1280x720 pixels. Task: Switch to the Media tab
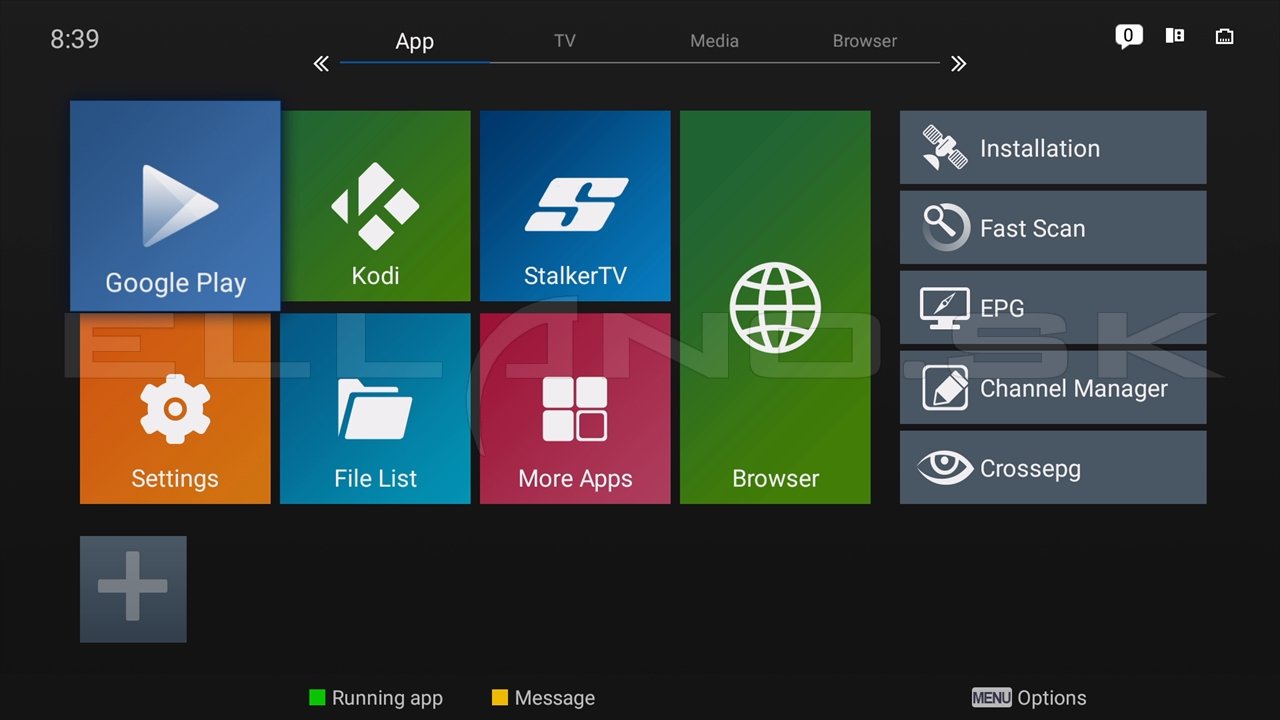[x=714, y=41]
